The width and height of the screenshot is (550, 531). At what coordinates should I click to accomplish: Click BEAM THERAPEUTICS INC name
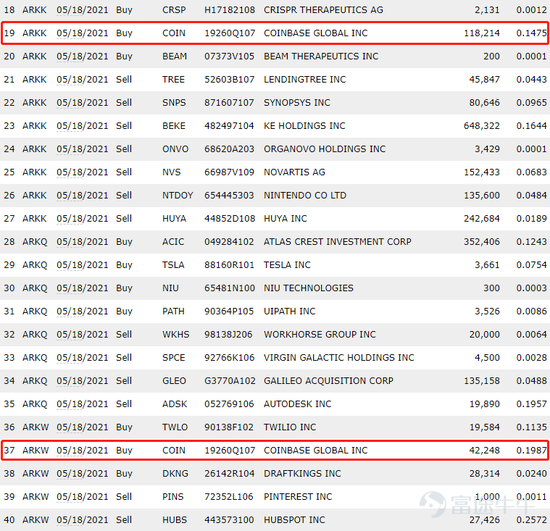(321, 56)
